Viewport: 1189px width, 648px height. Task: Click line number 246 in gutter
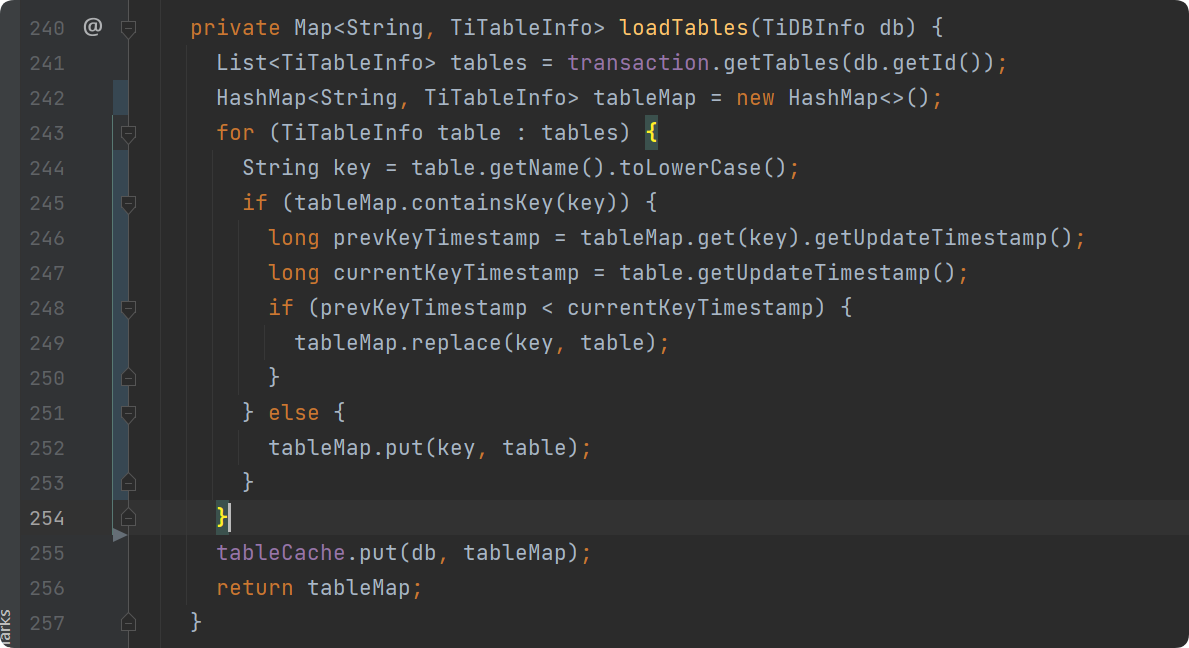coord(46,238)
